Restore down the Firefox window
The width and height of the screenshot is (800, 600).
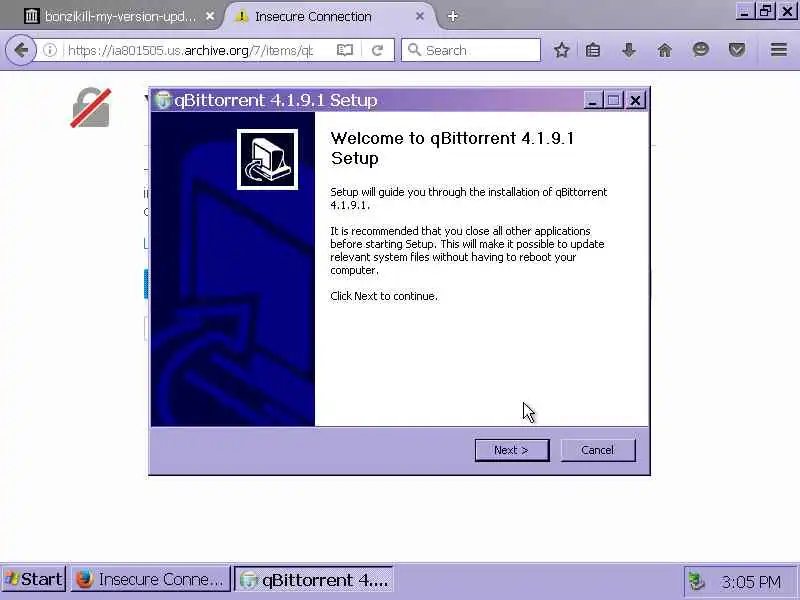[766, 11]
